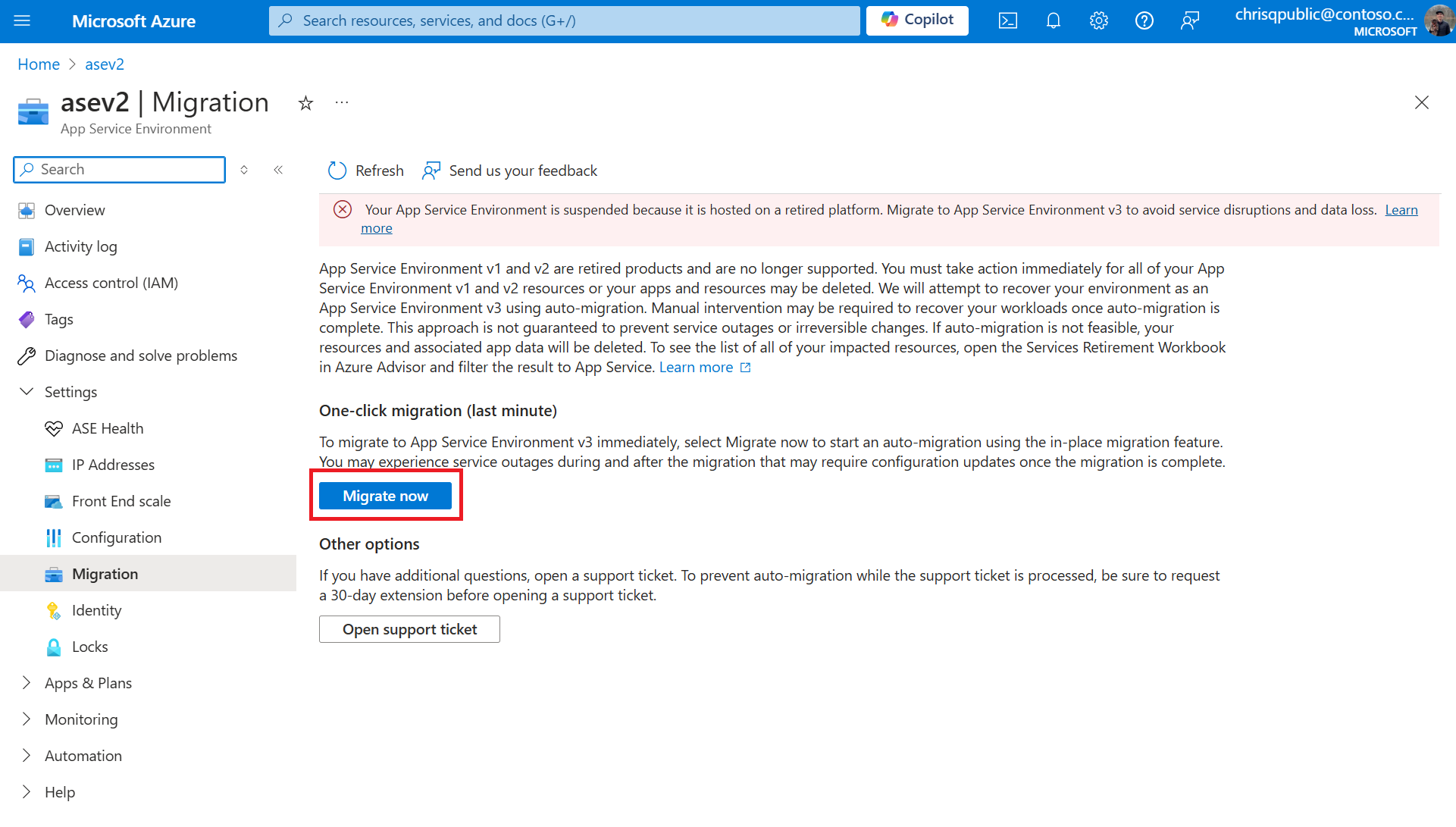The width and height of the screenshot is (1456, 827).
Task: Select the Overview menu item
Action: (x=75, y=210)
